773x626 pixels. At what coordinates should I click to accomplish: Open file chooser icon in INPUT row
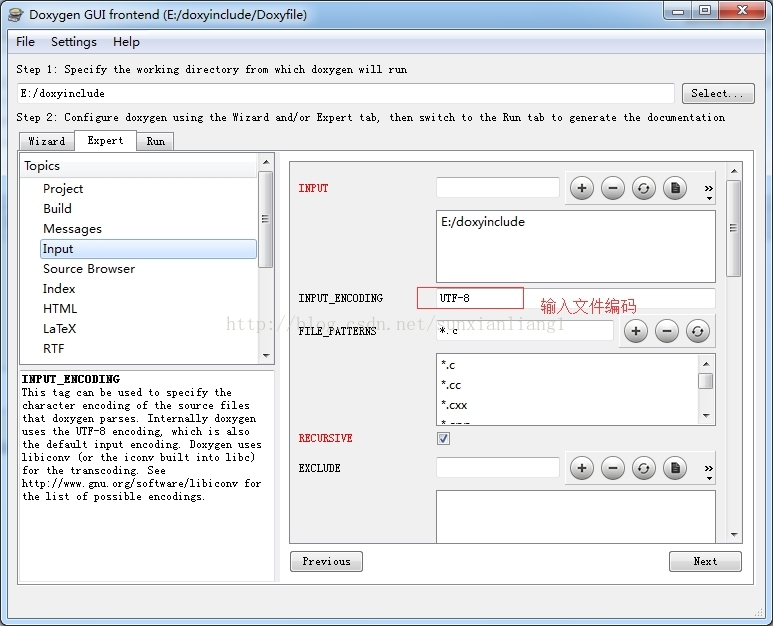click(675, 188)
